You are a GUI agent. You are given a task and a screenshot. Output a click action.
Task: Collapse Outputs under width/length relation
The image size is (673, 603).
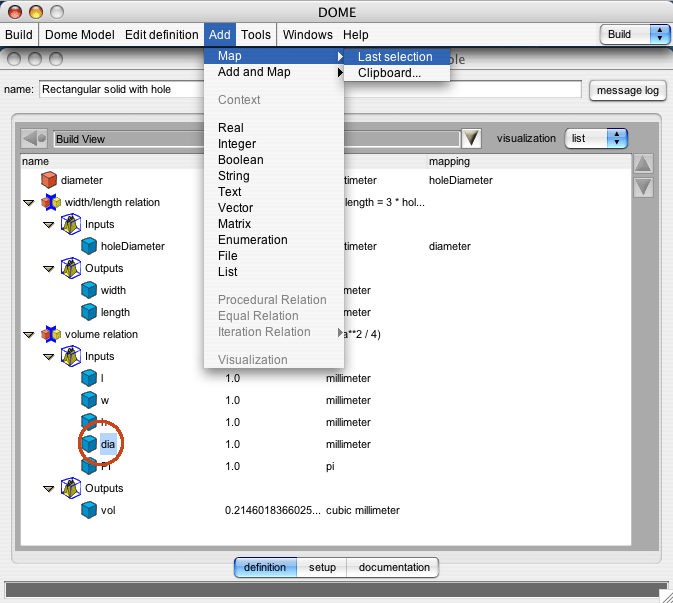pos(49,269)
